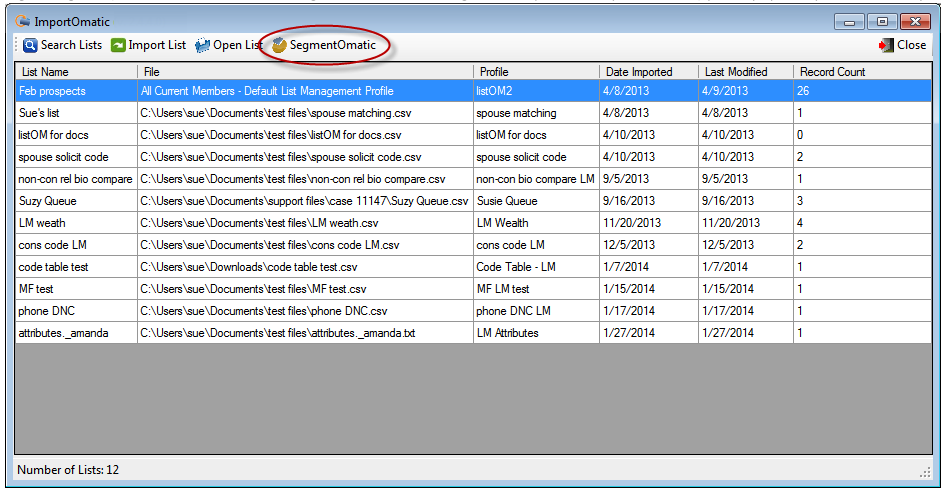The height and width of the screenshot is (491, 945).
Task: Minimize the ImportOmatic window
Action: [850, 22]
